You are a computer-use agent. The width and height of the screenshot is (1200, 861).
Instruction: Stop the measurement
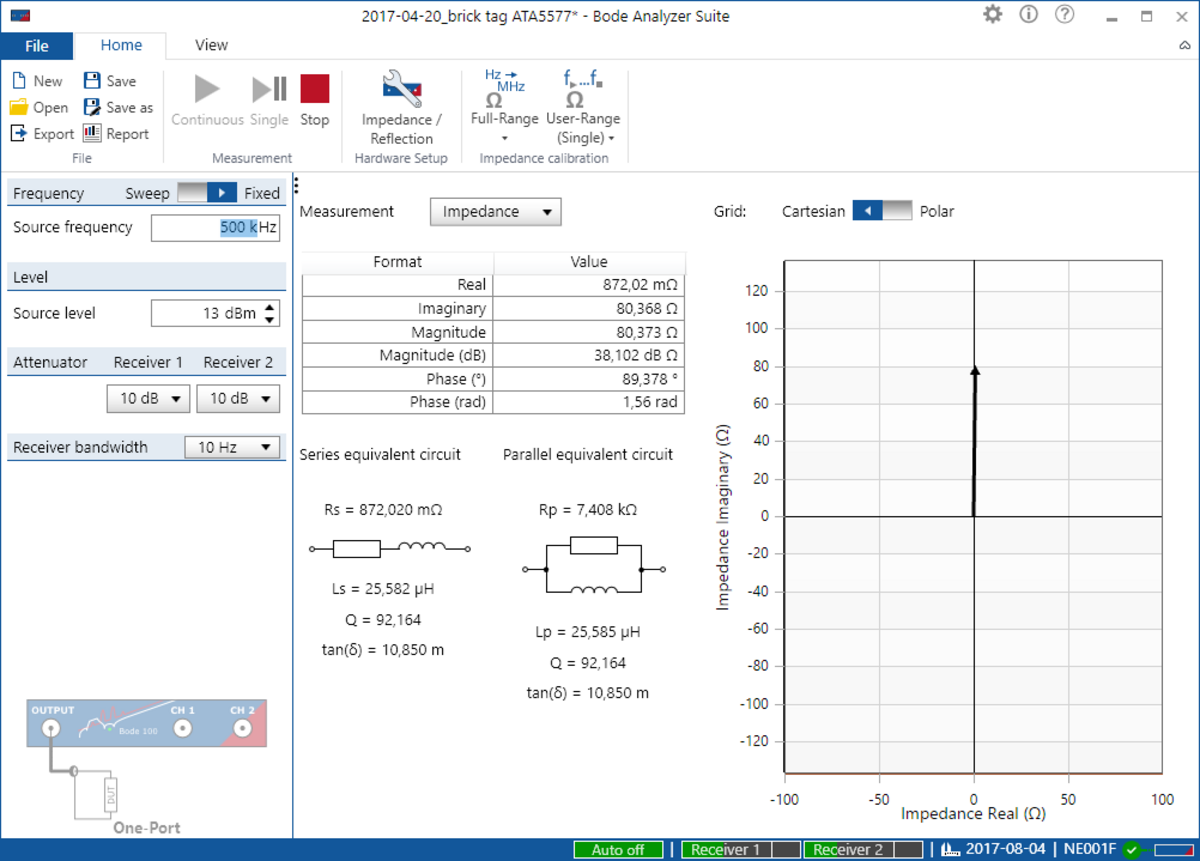315,100
